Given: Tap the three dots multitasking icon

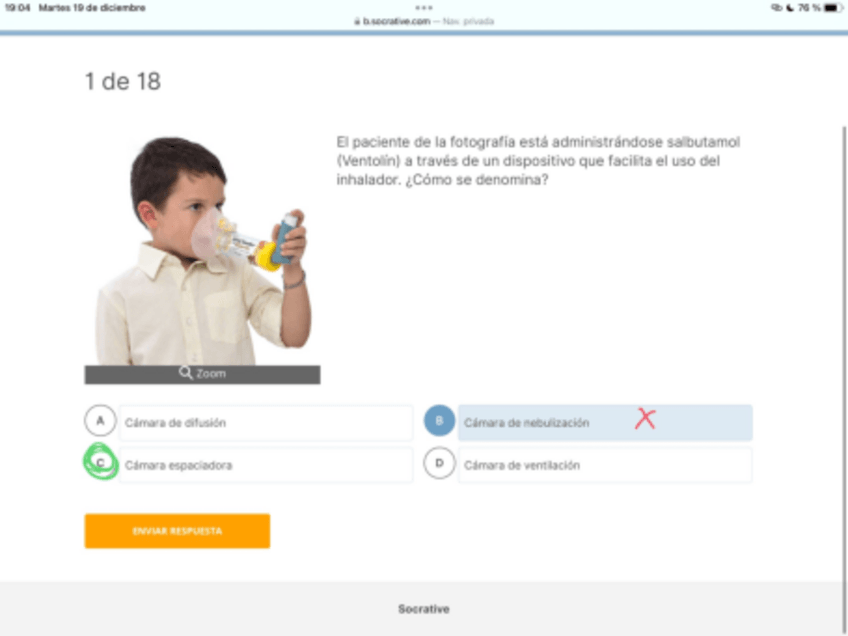Looking at the screenshot, I should pos(424,8).
